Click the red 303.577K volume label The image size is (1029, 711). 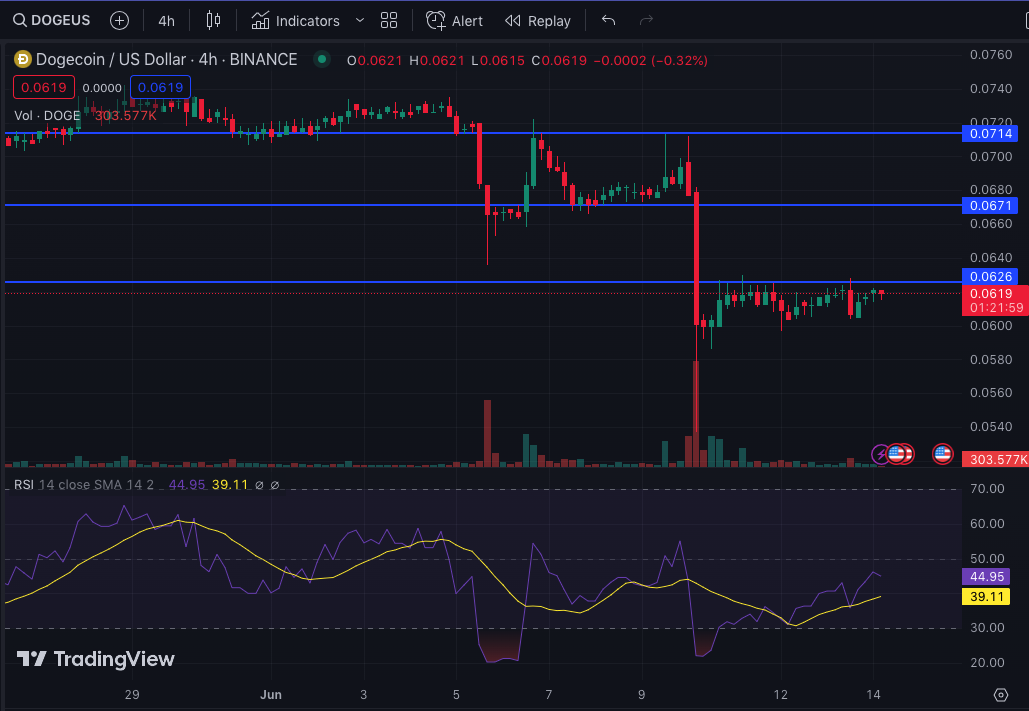[997, 459]
